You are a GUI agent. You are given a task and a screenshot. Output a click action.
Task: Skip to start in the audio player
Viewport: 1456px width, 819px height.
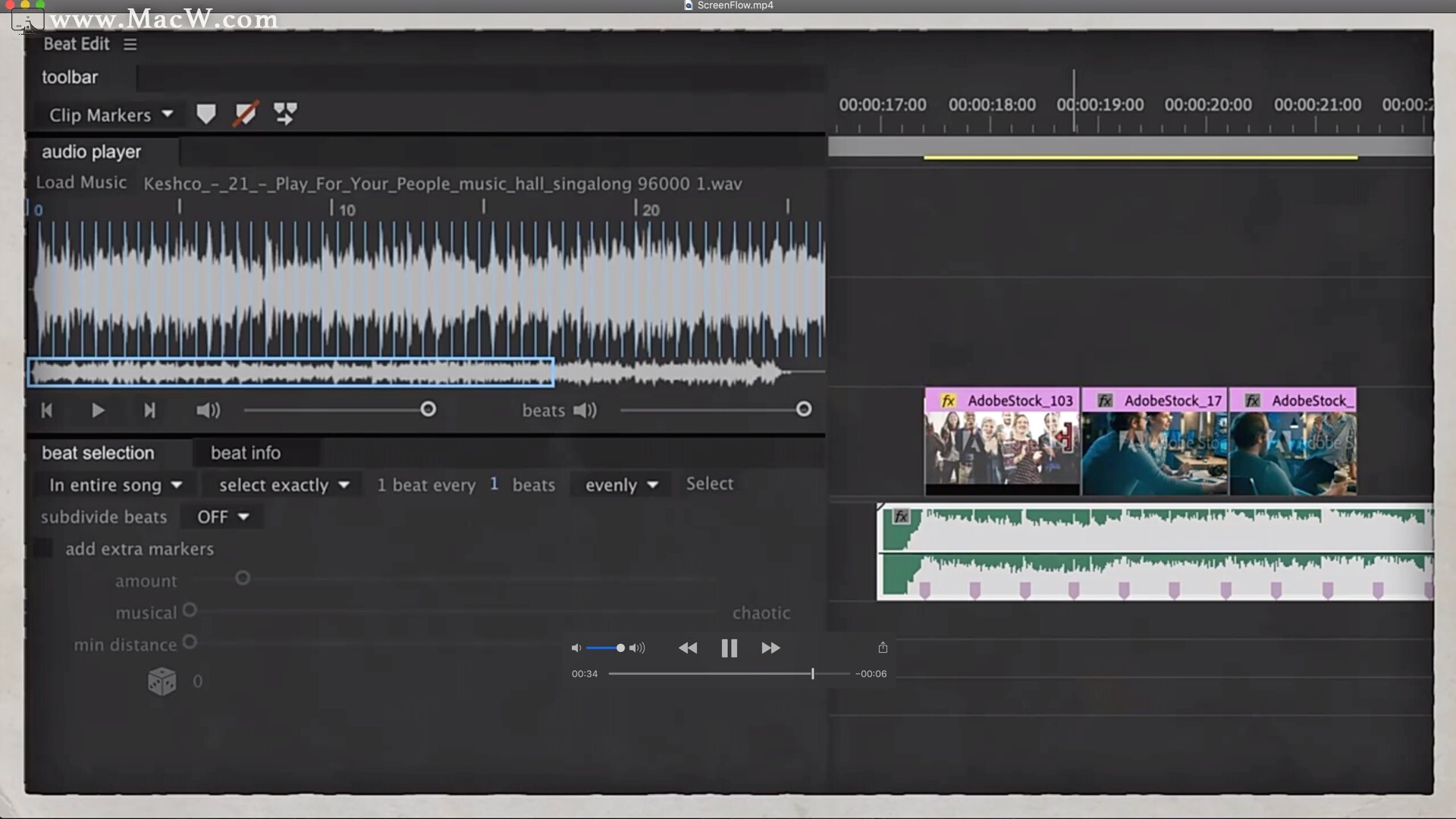click(47, 410)
